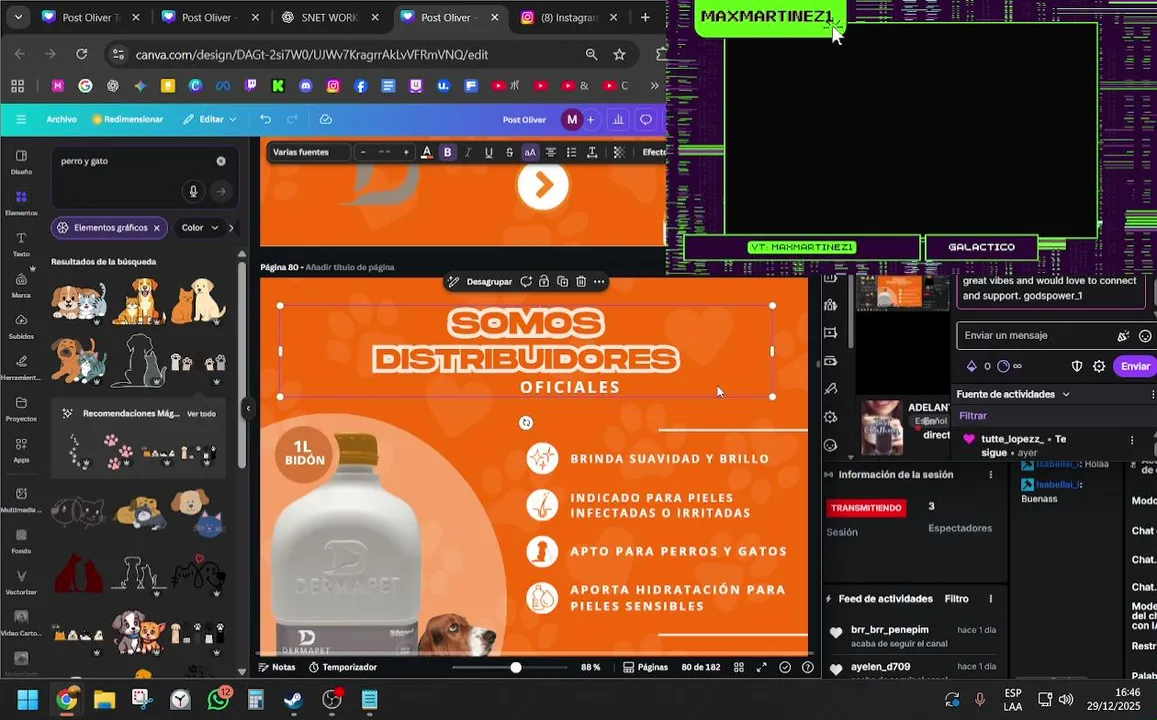Open the Efectos option in text toolbar
The image size is (1157, 720).
654,153
